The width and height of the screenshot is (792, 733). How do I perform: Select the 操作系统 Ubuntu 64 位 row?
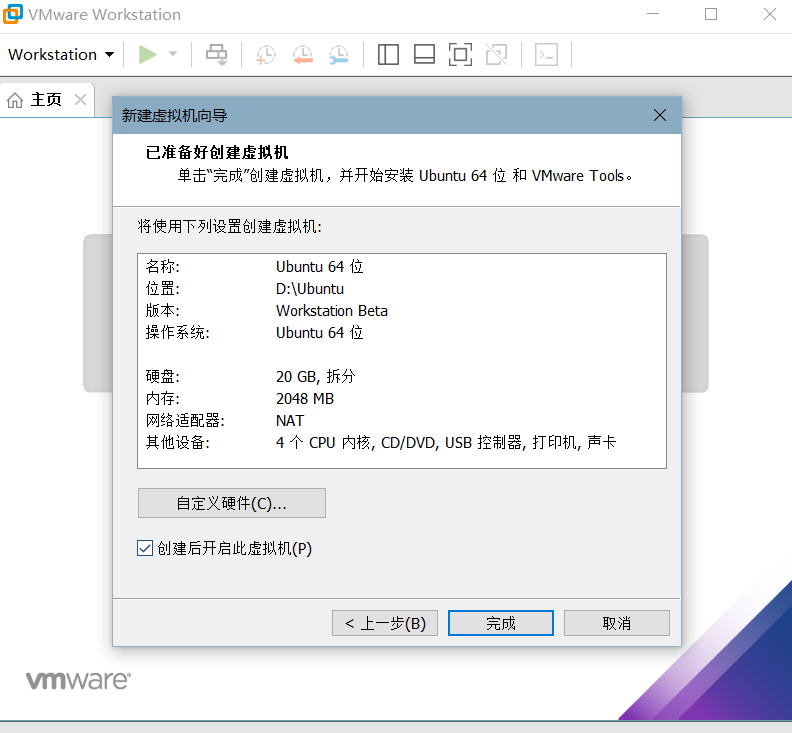coord(254,332)
